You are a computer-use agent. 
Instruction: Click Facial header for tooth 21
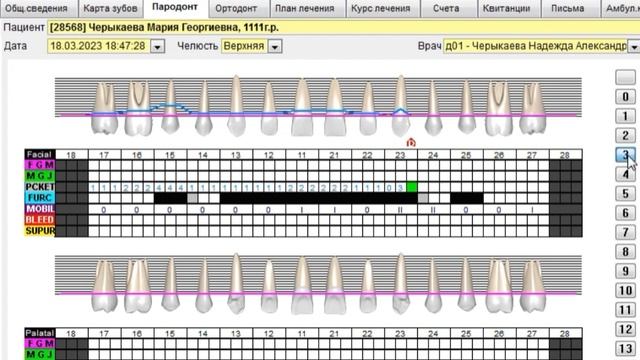[335, 155]
